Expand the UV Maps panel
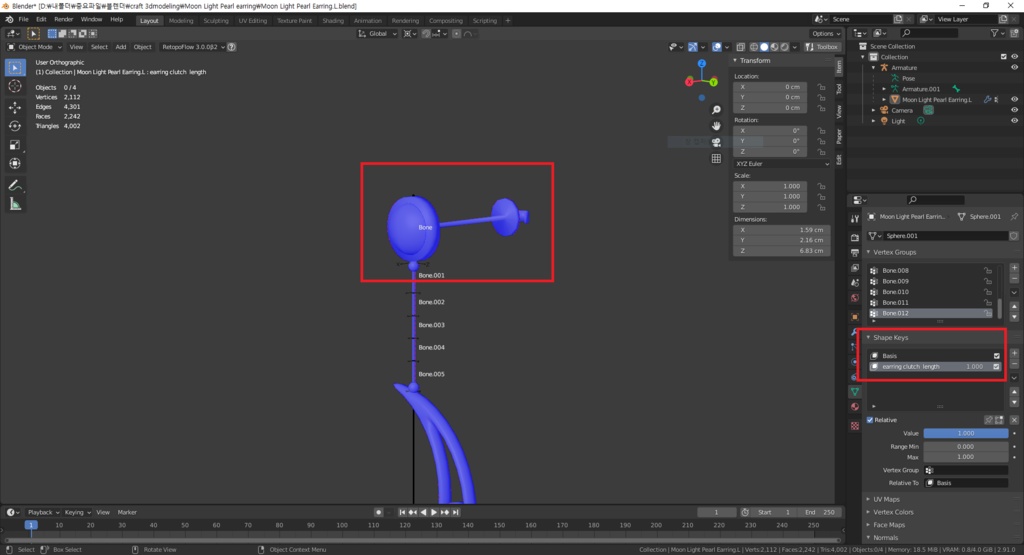The width and height of the screenshot is (1024, 555). tap(886, 499)
